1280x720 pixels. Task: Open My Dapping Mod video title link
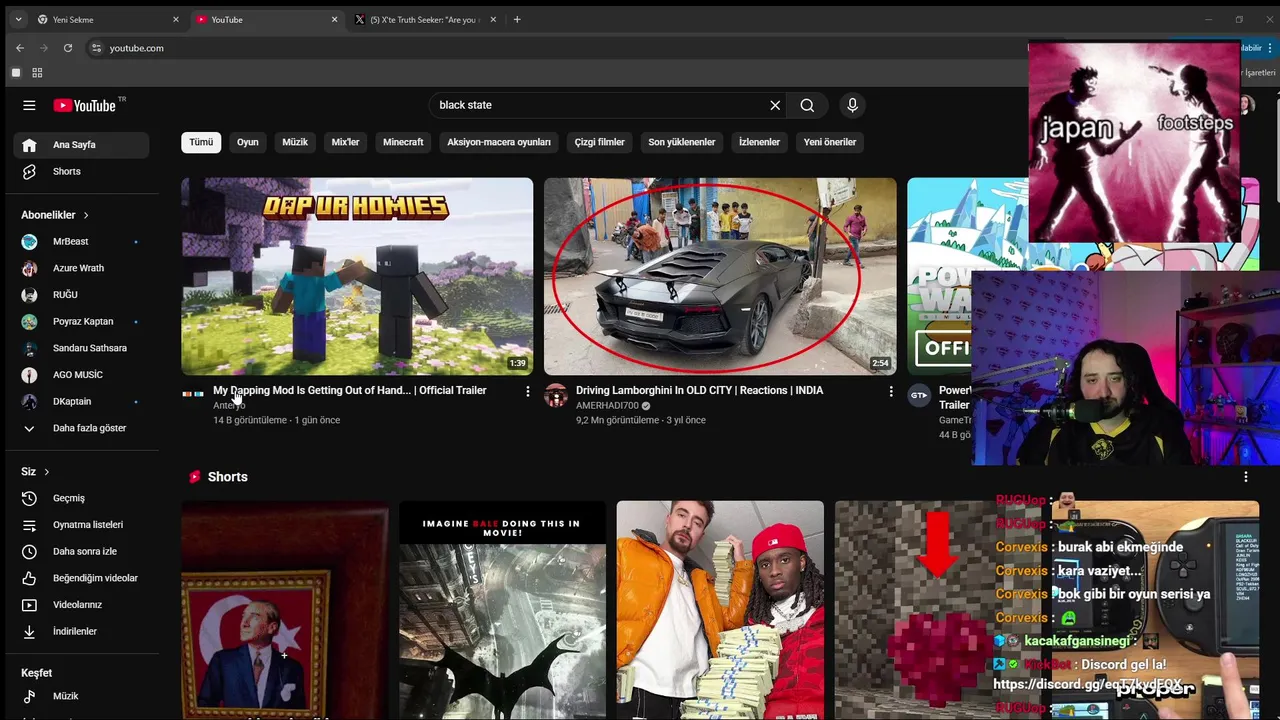[350, 390]
